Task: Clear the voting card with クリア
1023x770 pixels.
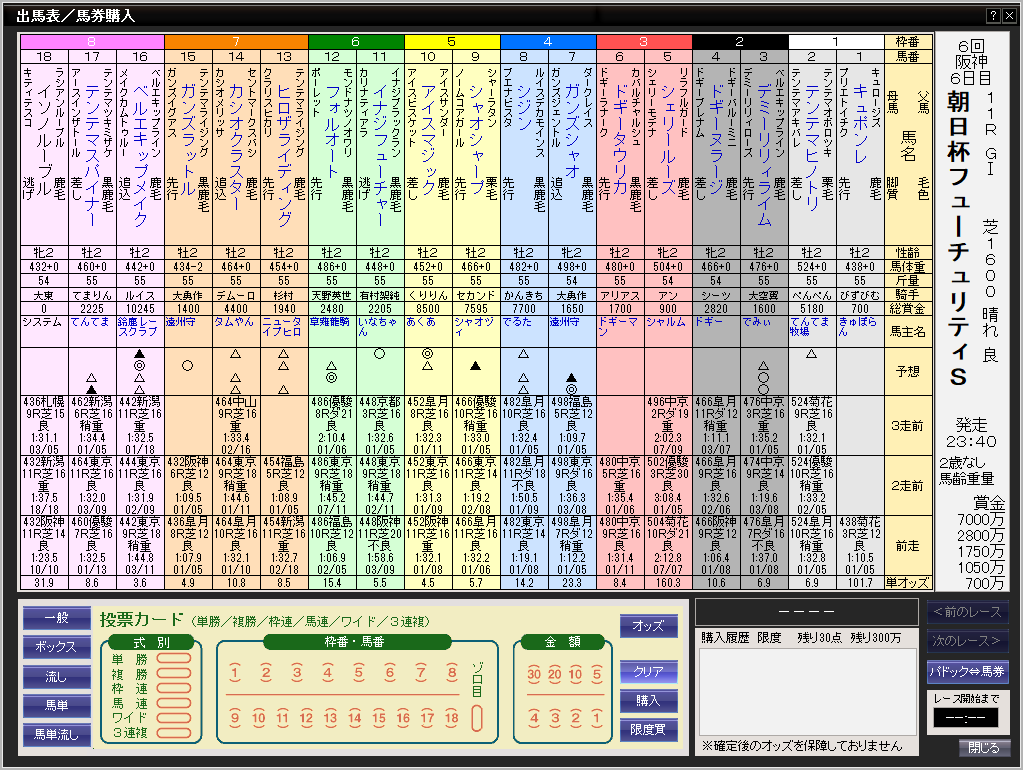Action: point(649,671)
